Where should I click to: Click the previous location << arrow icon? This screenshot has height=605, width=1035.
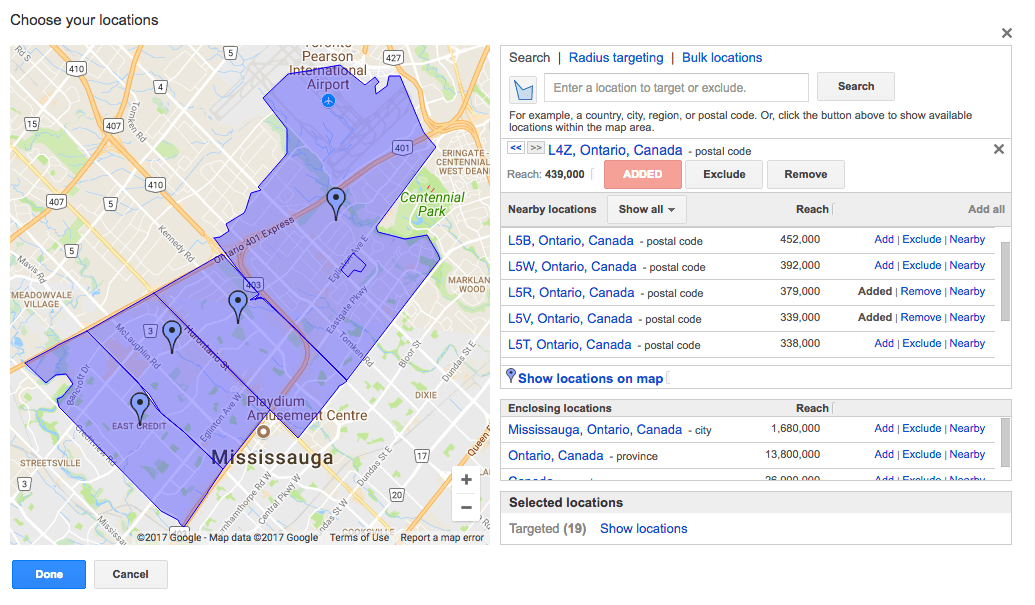click(x=516, y=148)
